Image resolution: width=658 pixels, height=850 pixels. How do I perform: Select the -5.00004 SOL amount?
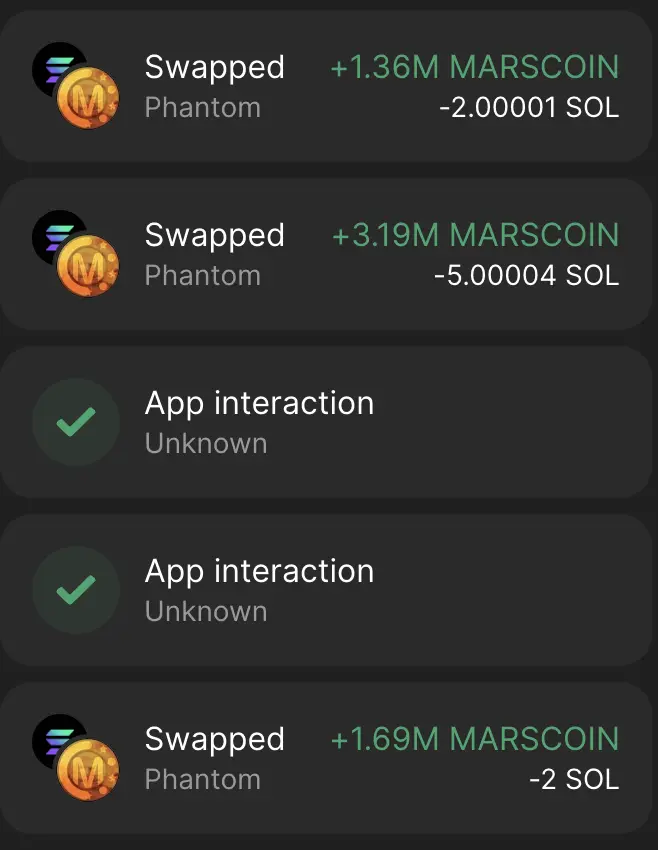tap(527, 275)
